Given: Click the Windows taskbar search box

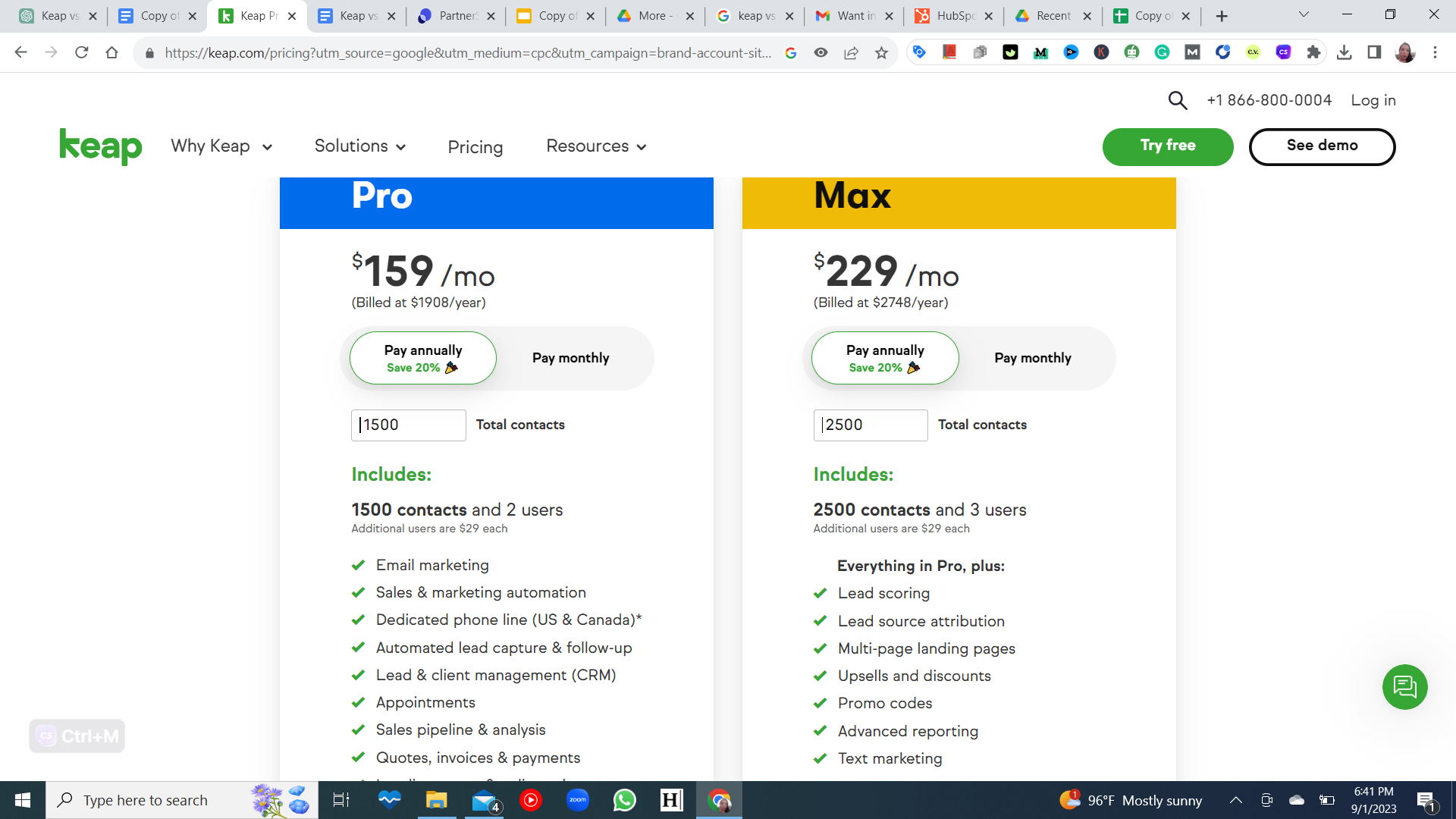Looking at the screenshot, I should 182,800.
